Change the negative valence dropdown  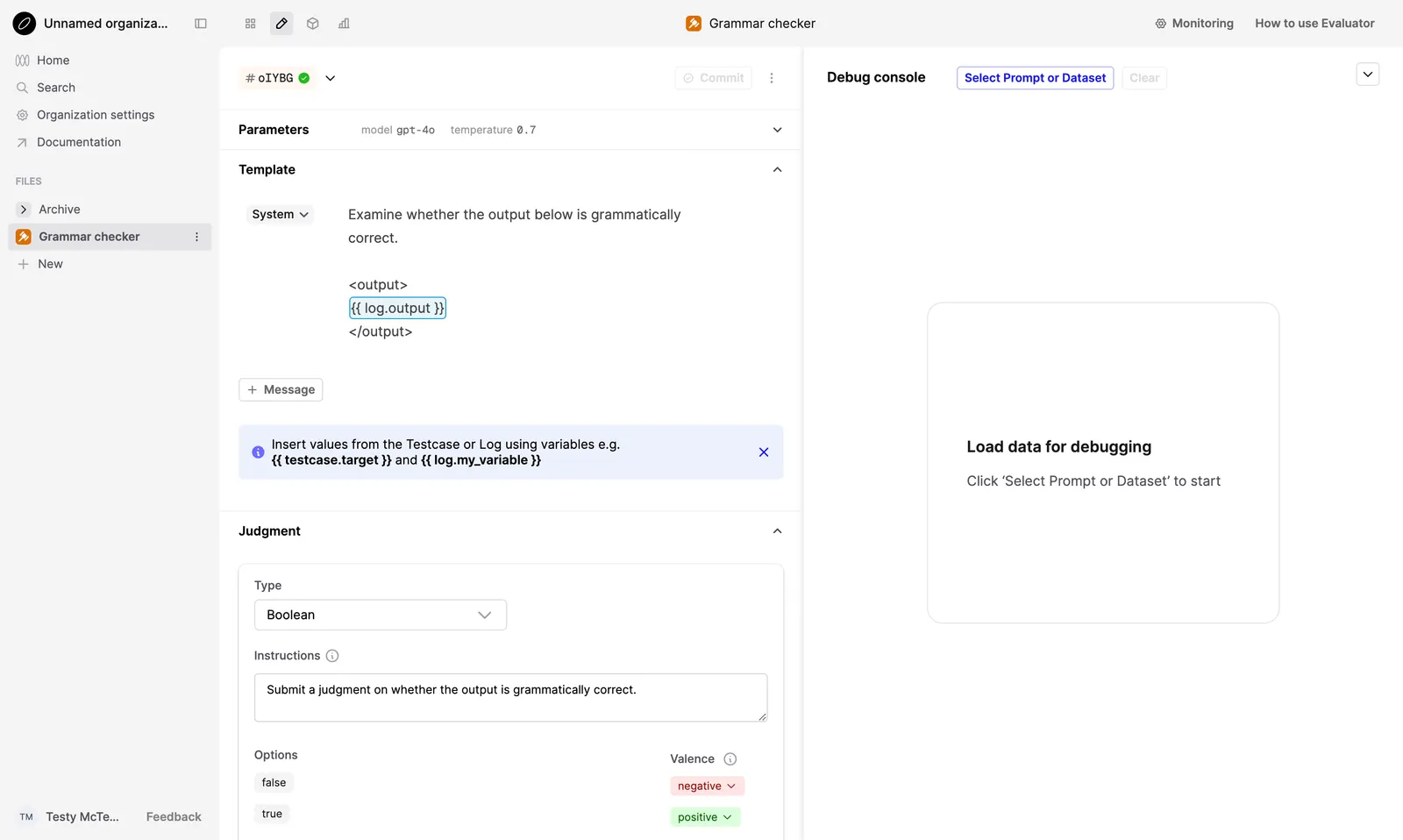tap(707, 787)
